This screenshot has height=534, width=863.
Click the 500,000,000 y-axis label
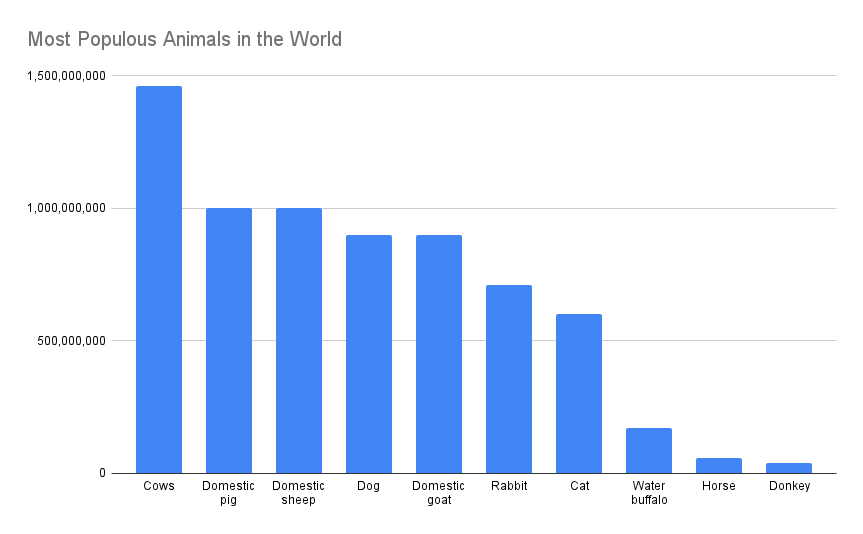pyautogui.click(x=68, y=341)
